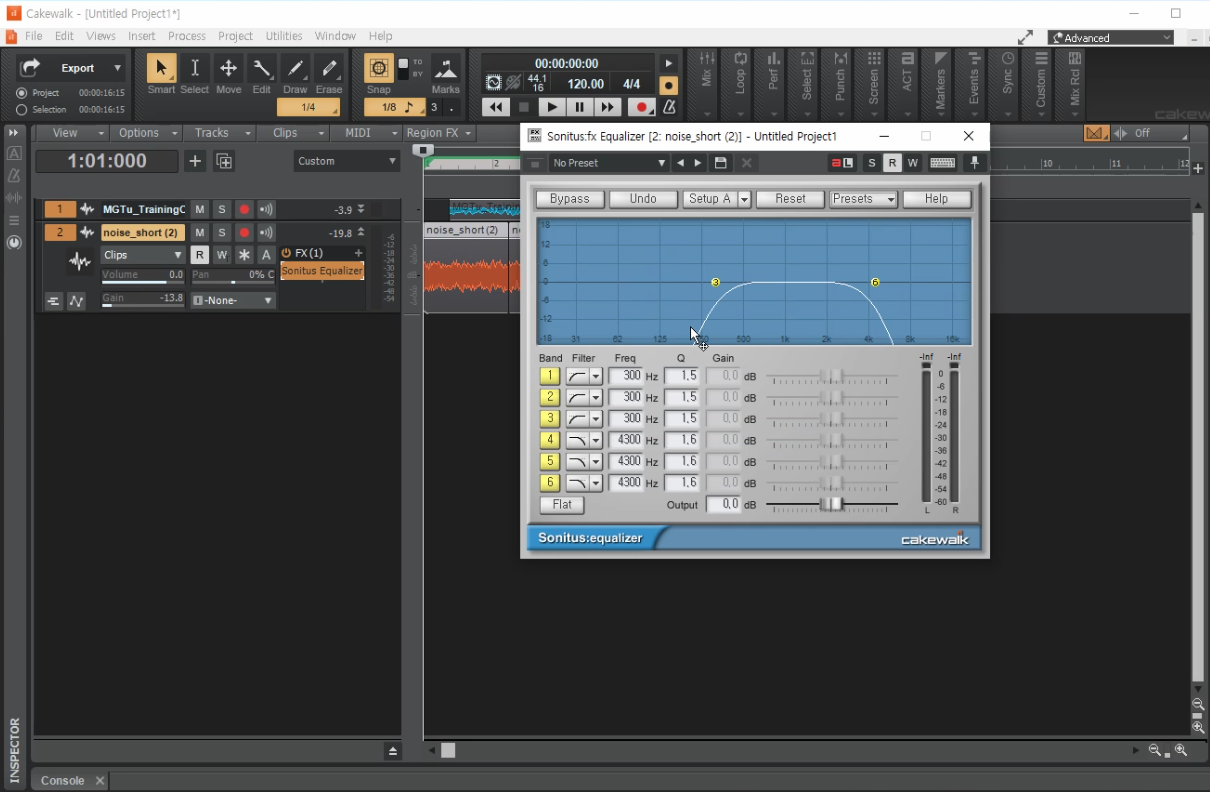Zoom in horizontally on timeline

[1181, 750]
